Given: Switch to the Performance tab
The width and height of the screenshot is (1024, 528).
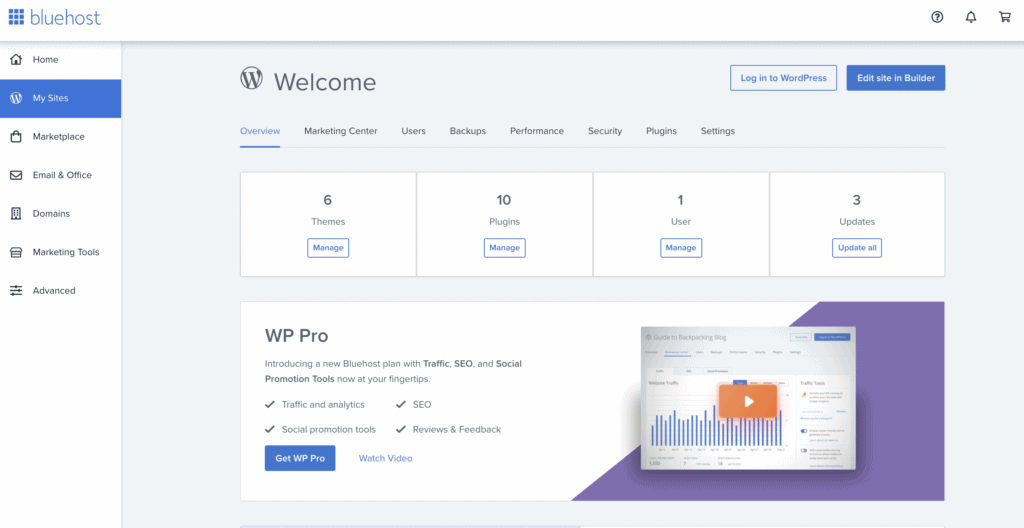Looking at the screenshot, I should tap(537, 131).
